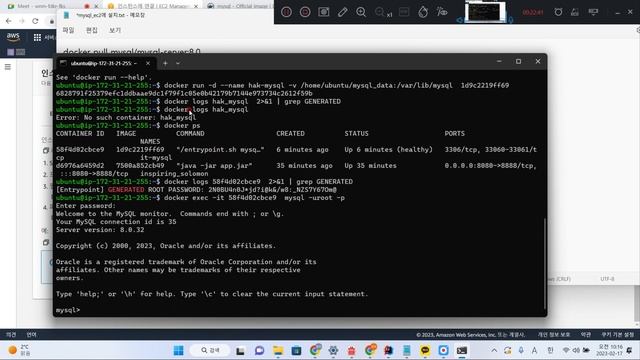Toggle the AWS console hamburger side menu
Screen dimensions: 640x360
click(8, 67)
